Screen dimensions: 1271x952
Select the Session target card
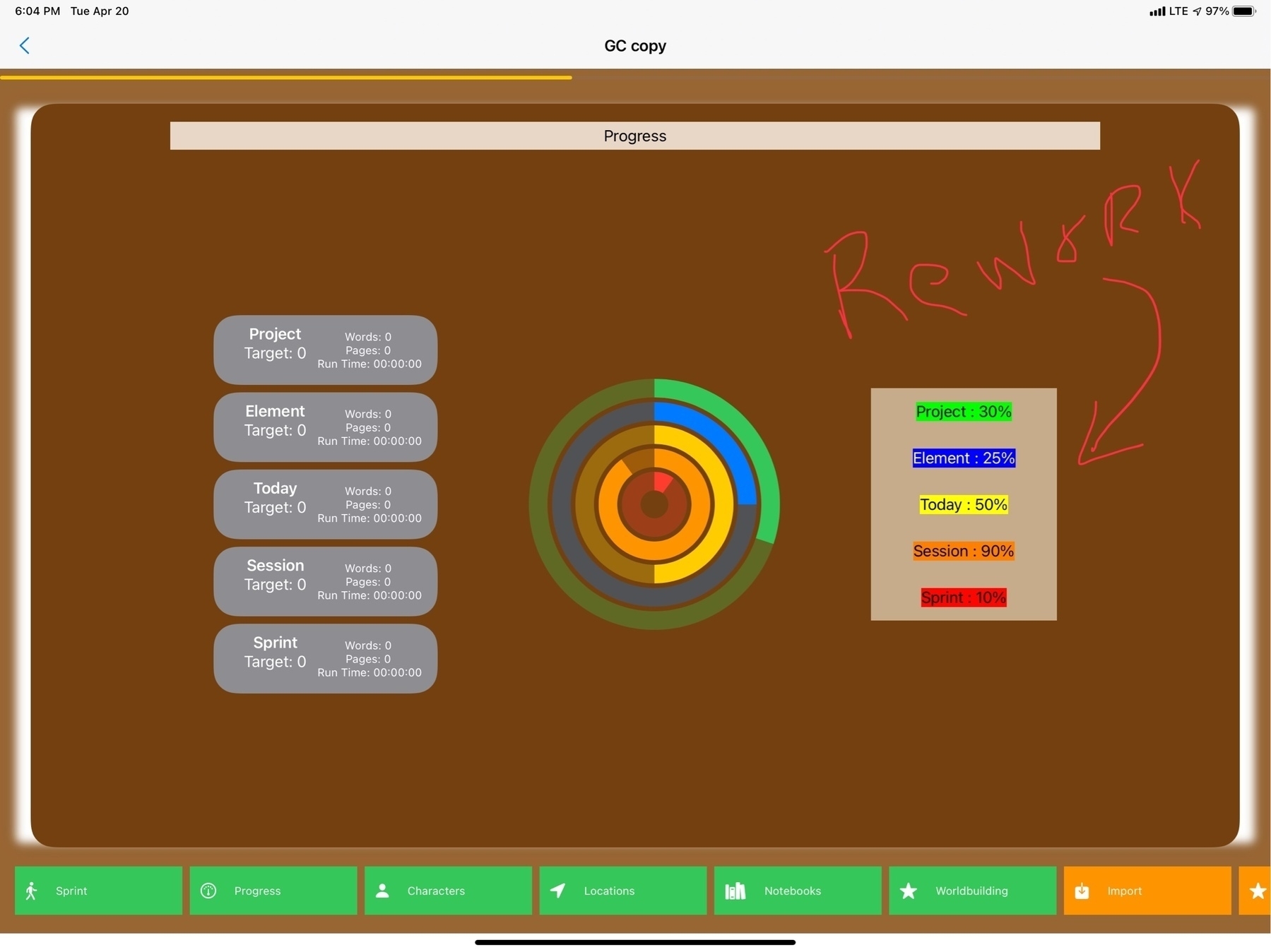coord(325,581)
